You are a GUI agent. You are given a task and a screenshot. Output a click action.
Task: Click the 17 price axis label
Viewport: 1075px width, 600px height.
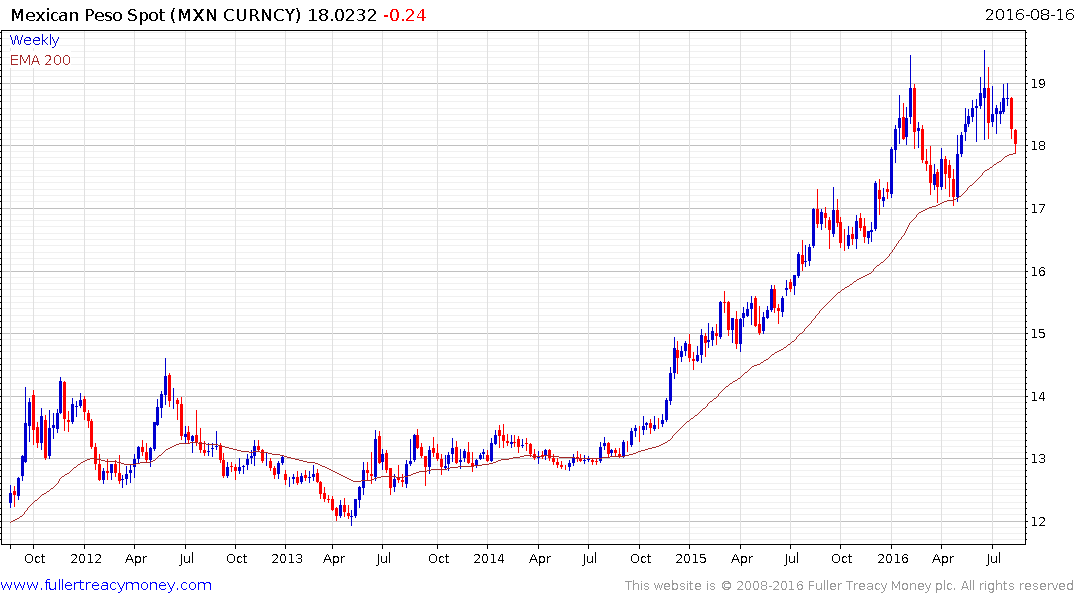click(1038, 208)
